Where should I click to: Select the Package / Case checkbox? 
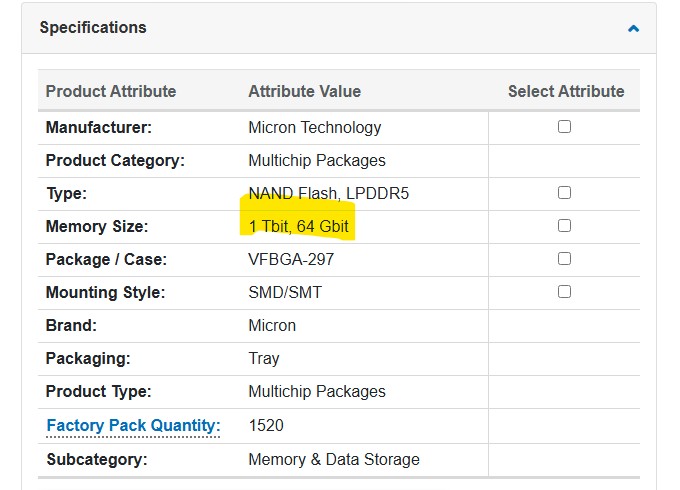click(564, 258)
